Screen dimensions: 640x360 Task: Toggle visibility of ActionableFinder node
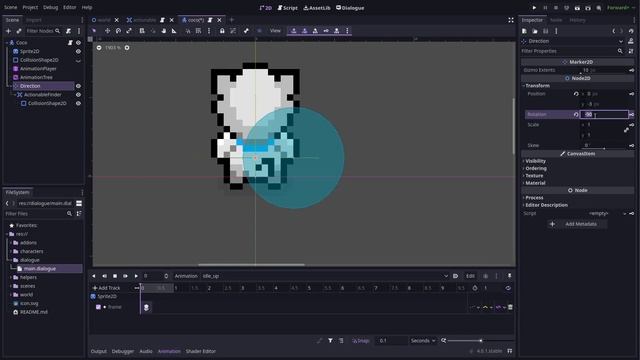point(78,95)
